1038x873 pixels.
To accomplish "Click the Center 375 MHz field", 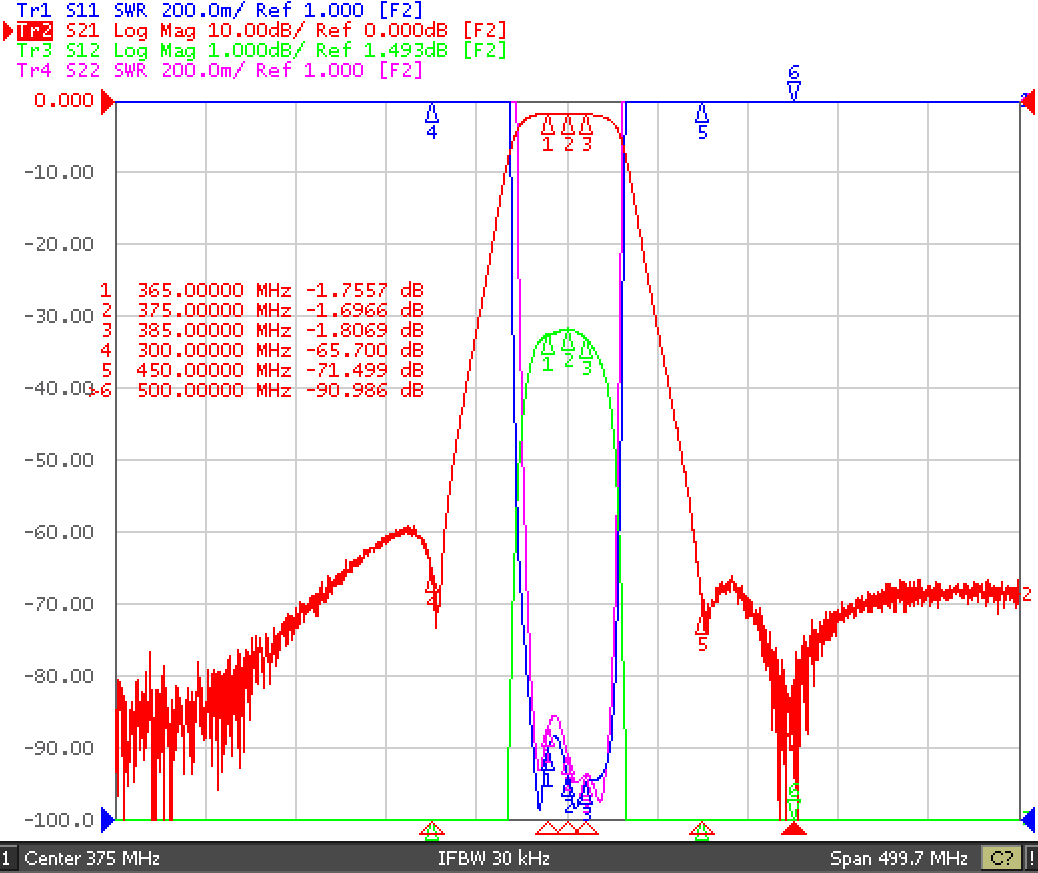I will tap(92, 858).
